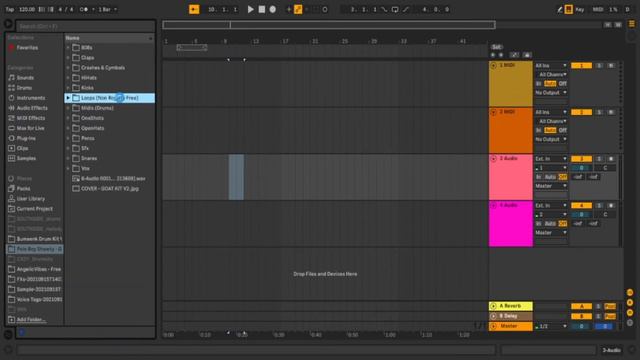Toggle track activator 1 on 1 MIDI
The height and width of the screenshot is (360, 640).
tap(581, 66)
